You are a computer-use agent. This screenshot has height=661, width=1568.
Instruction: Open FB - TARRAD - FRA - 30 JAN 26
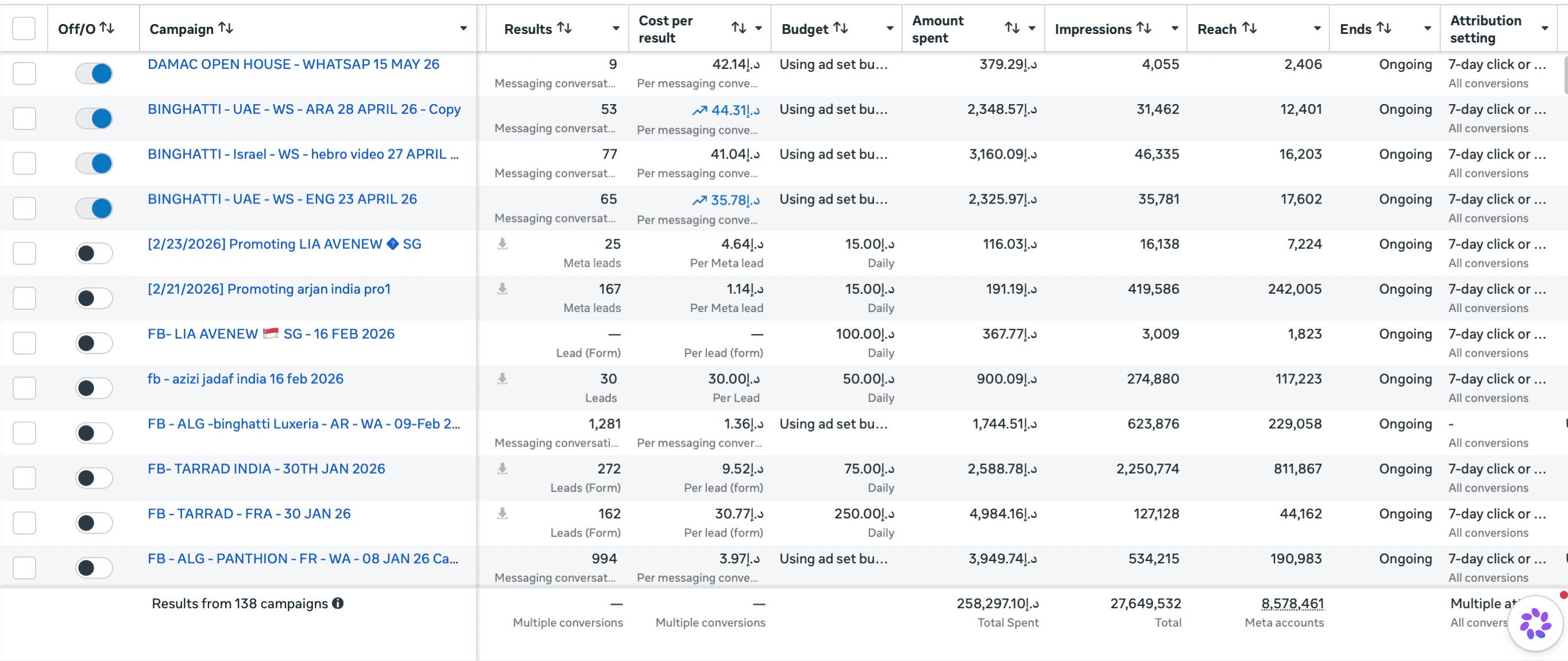tap(249, 514)
